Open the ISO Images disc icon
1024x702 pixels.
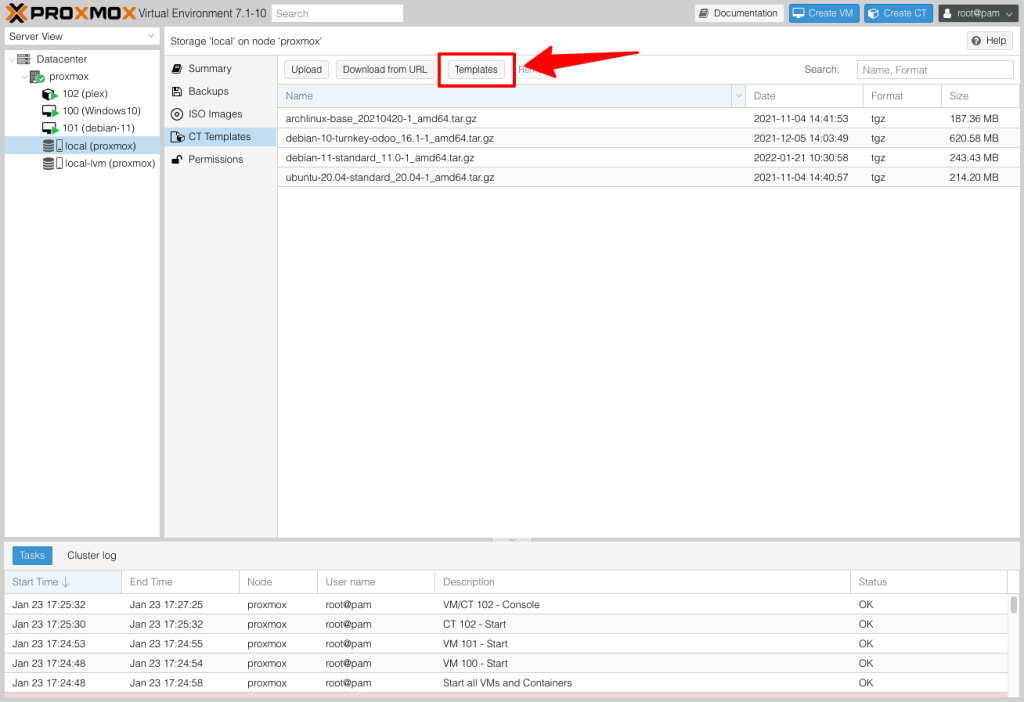pos(177,114)
